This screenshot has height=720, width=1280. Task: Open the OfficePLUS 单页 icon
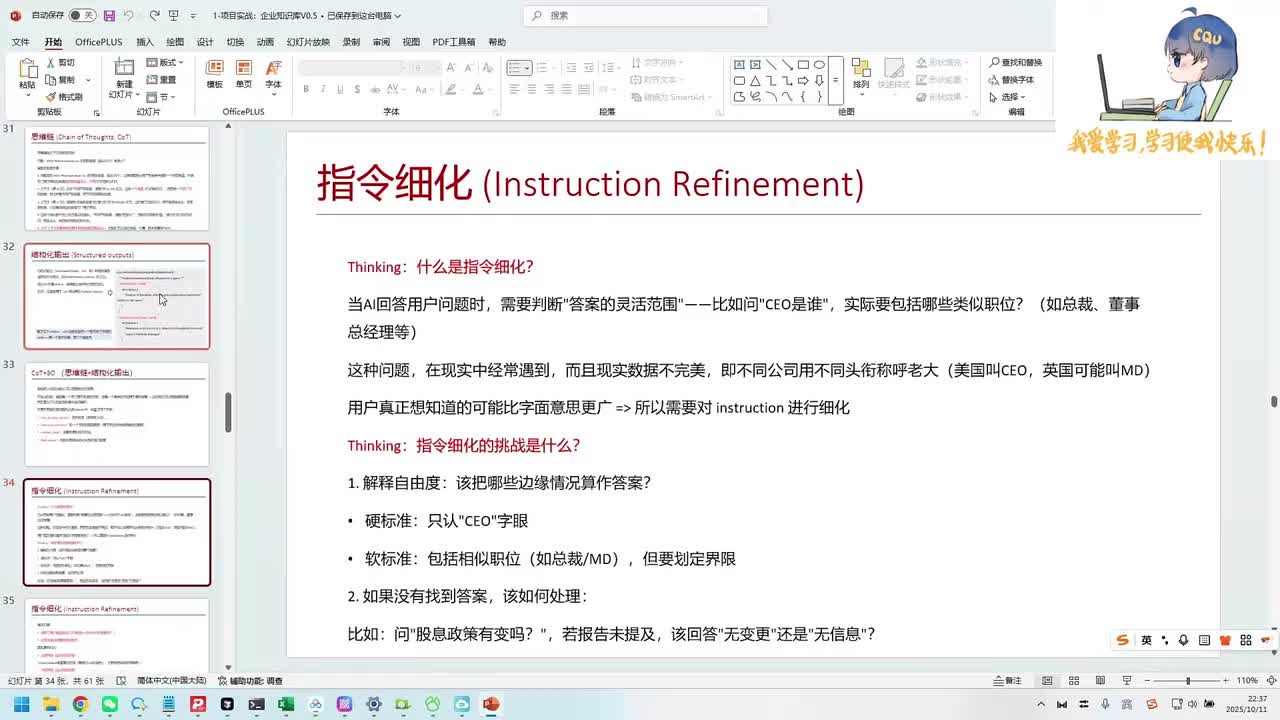244,74
